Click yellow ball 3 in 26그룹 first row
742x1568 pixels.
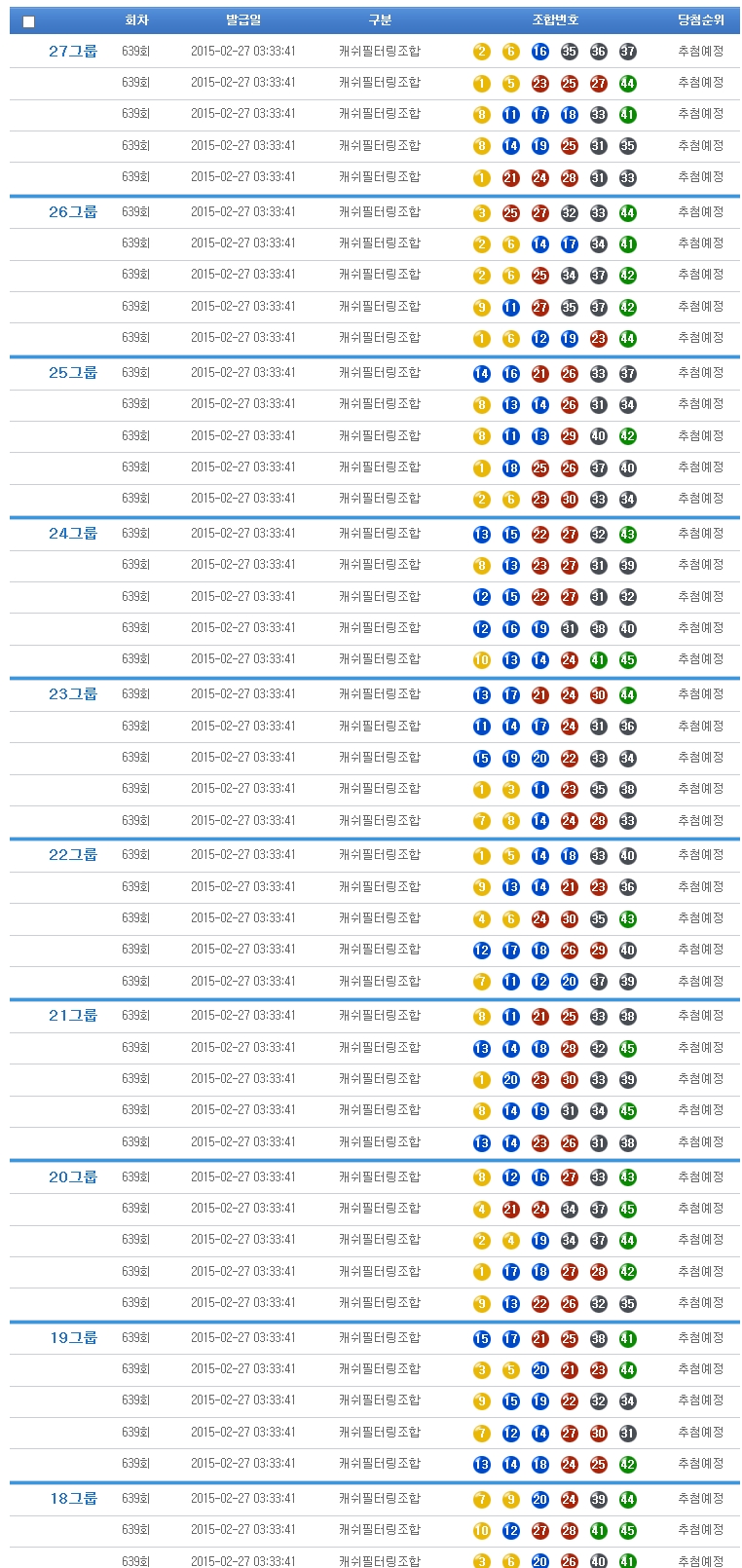[481, 212]
